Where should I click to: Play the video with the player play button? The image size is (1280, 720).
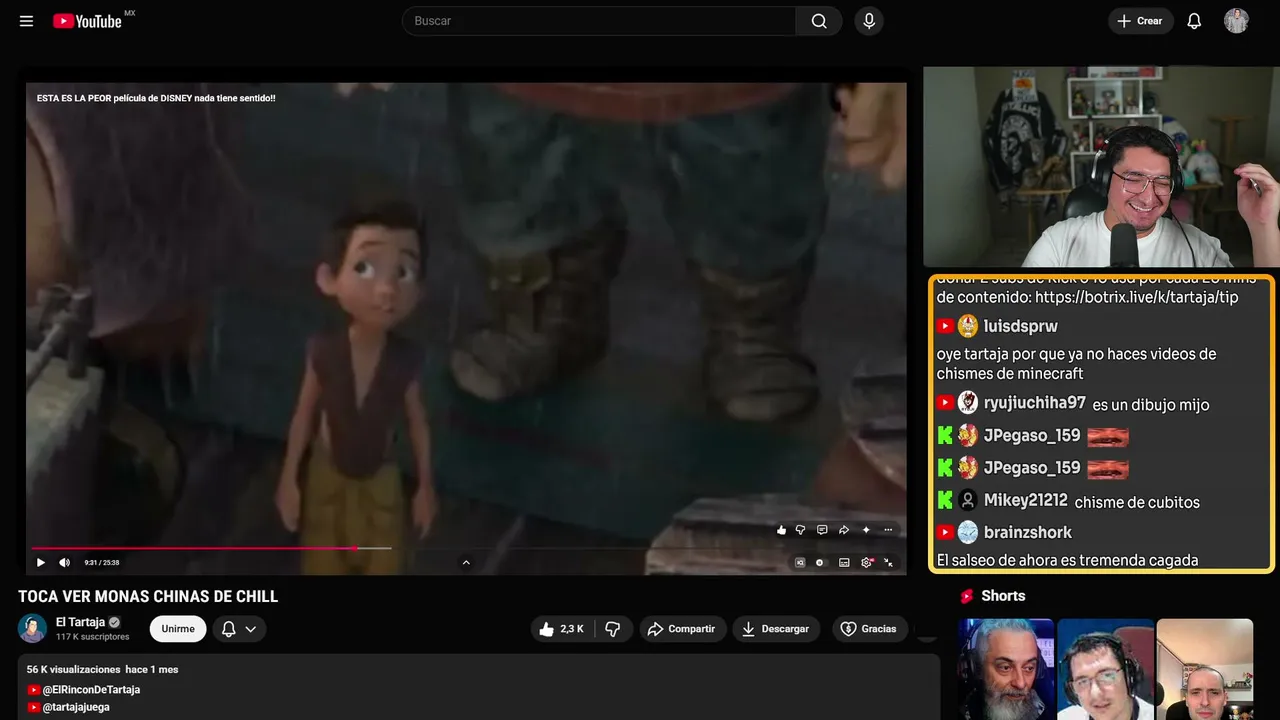tap(41, 562)
